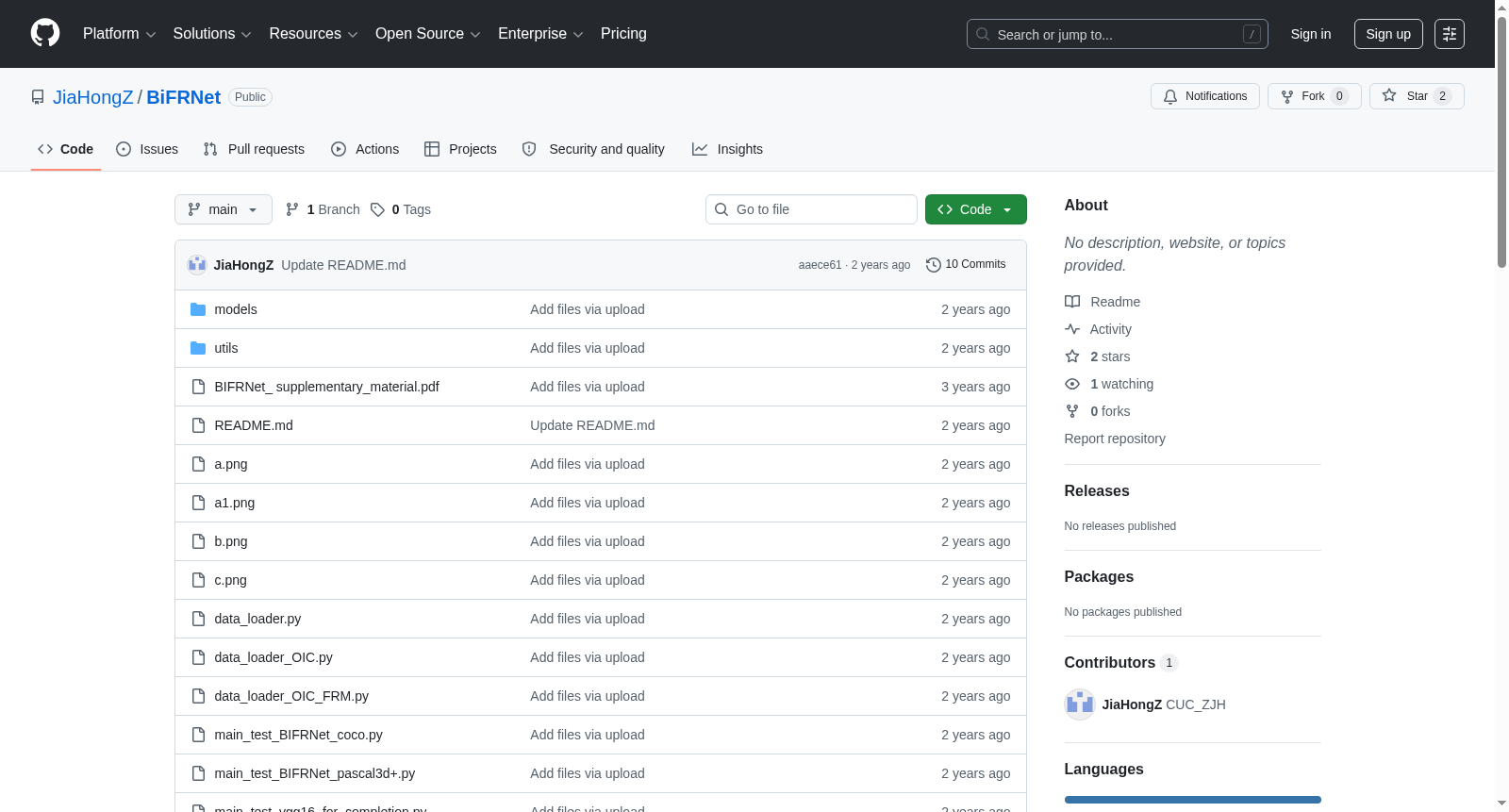Screen dimensions: 1509x812
Task: Click the file icon for data_loader.py
Action: coord(198,619)
